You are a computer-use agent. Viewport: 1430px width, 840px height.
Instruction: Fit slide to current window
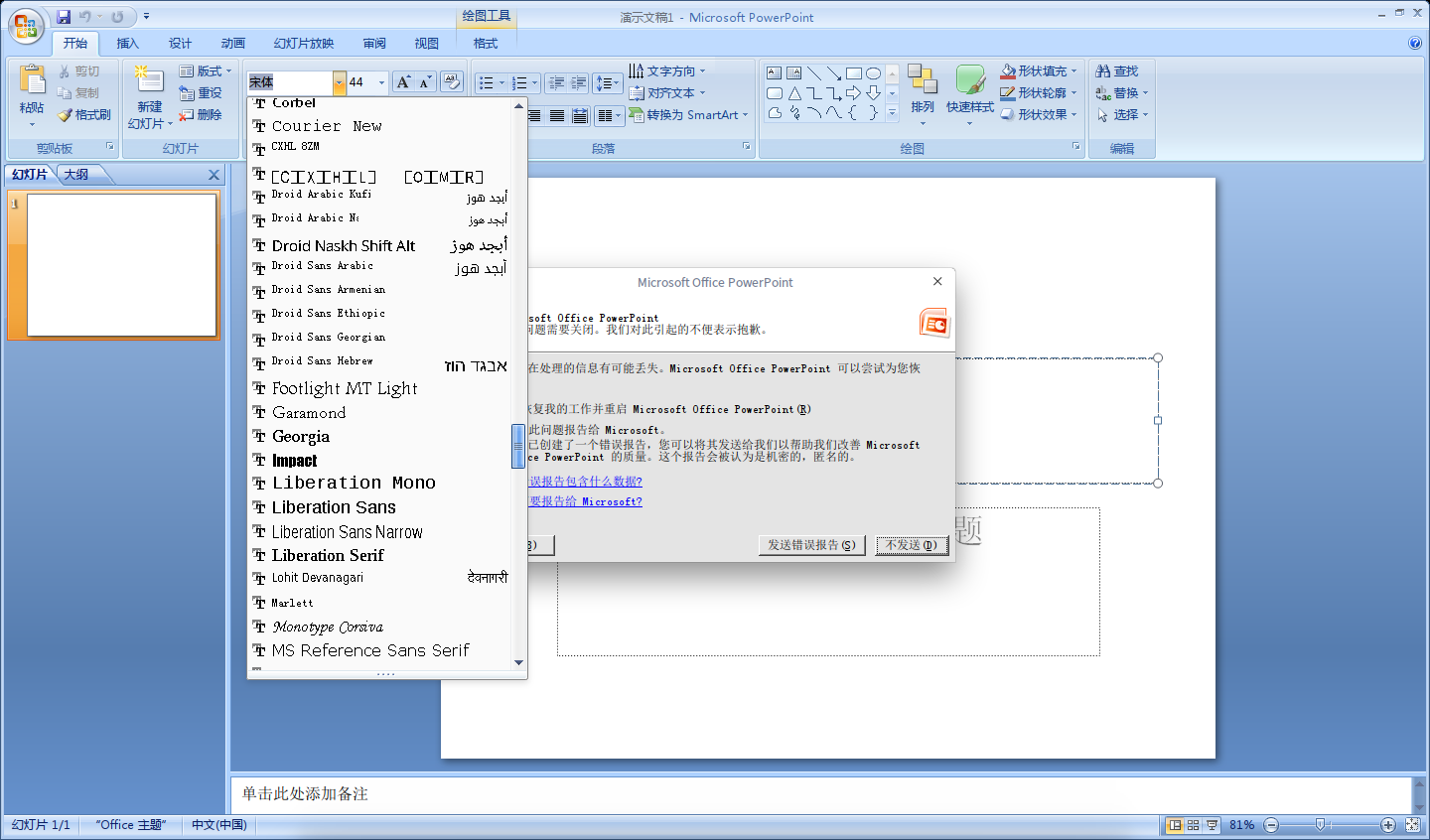[x=1413, y=825]
